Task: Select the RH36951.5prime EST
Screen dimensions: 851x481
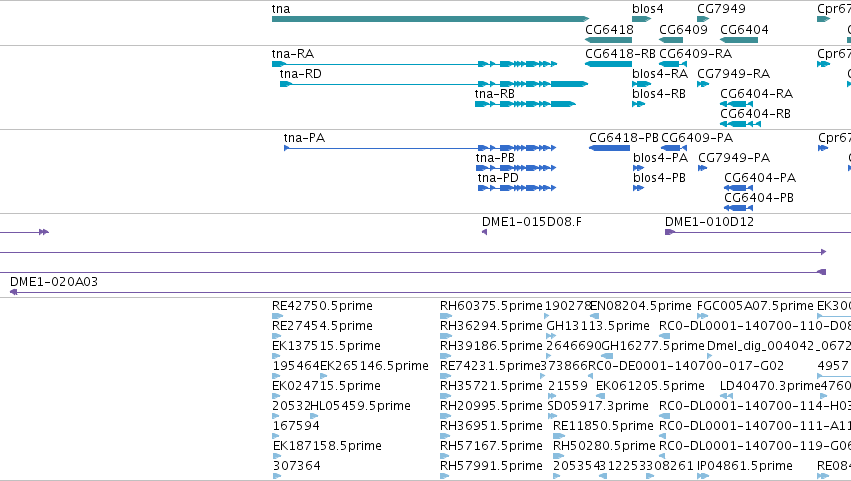Action: (445, 436)
